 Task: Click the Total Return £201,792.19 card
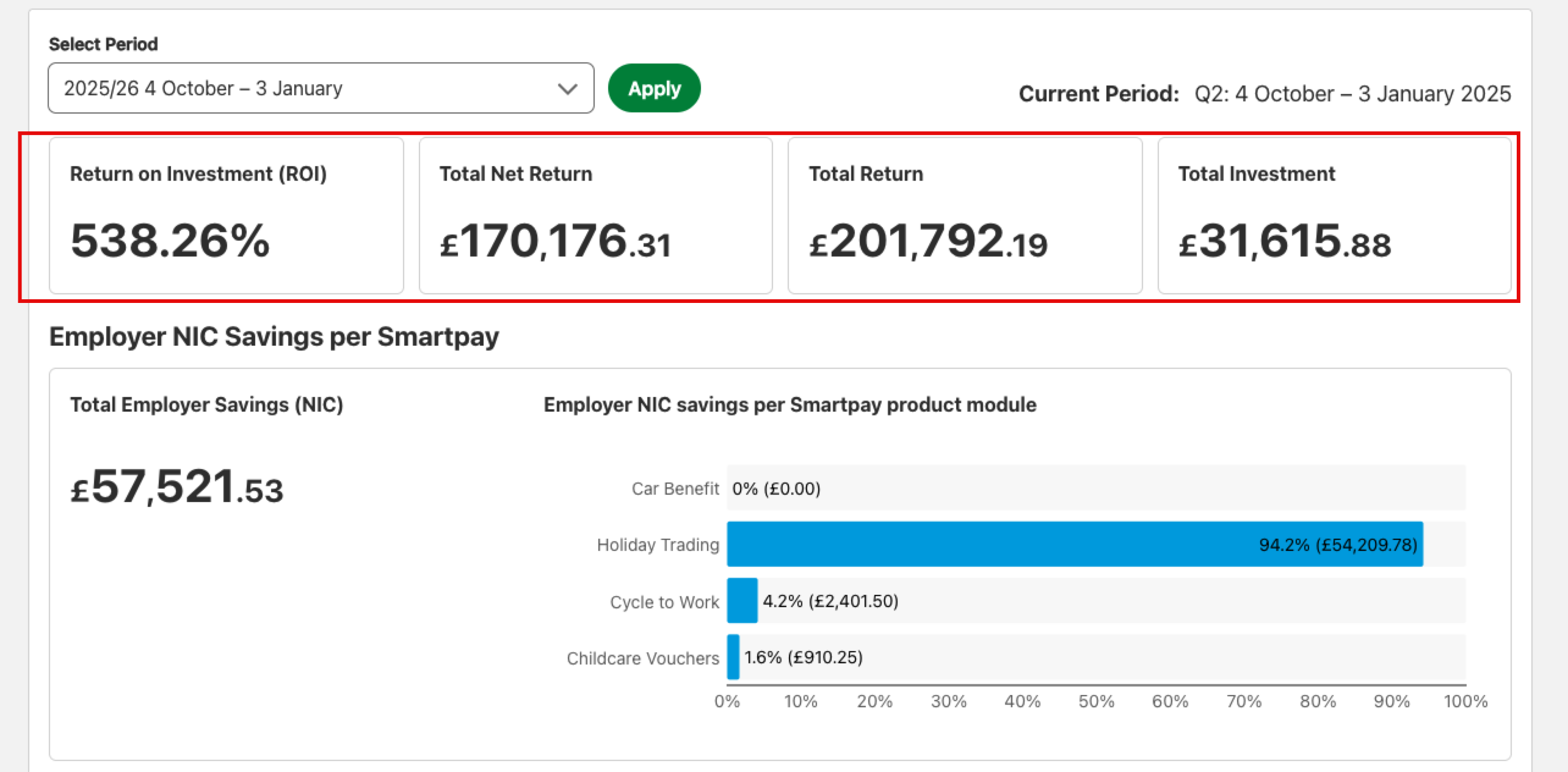(965, 216)
